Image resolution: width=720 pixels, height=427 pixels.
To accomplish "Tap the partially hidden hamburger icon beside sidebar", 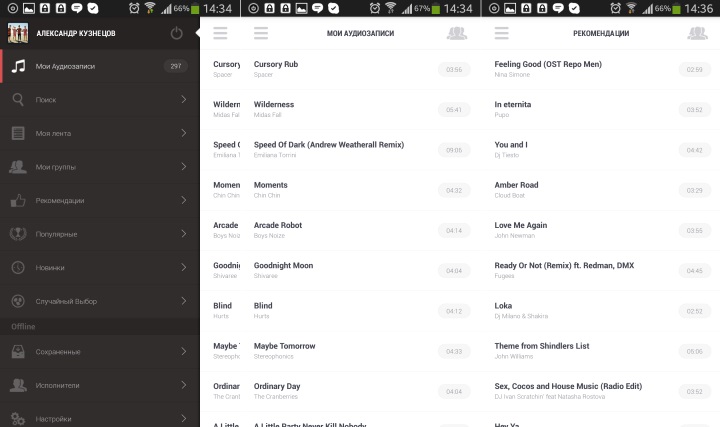I will 220,33.
